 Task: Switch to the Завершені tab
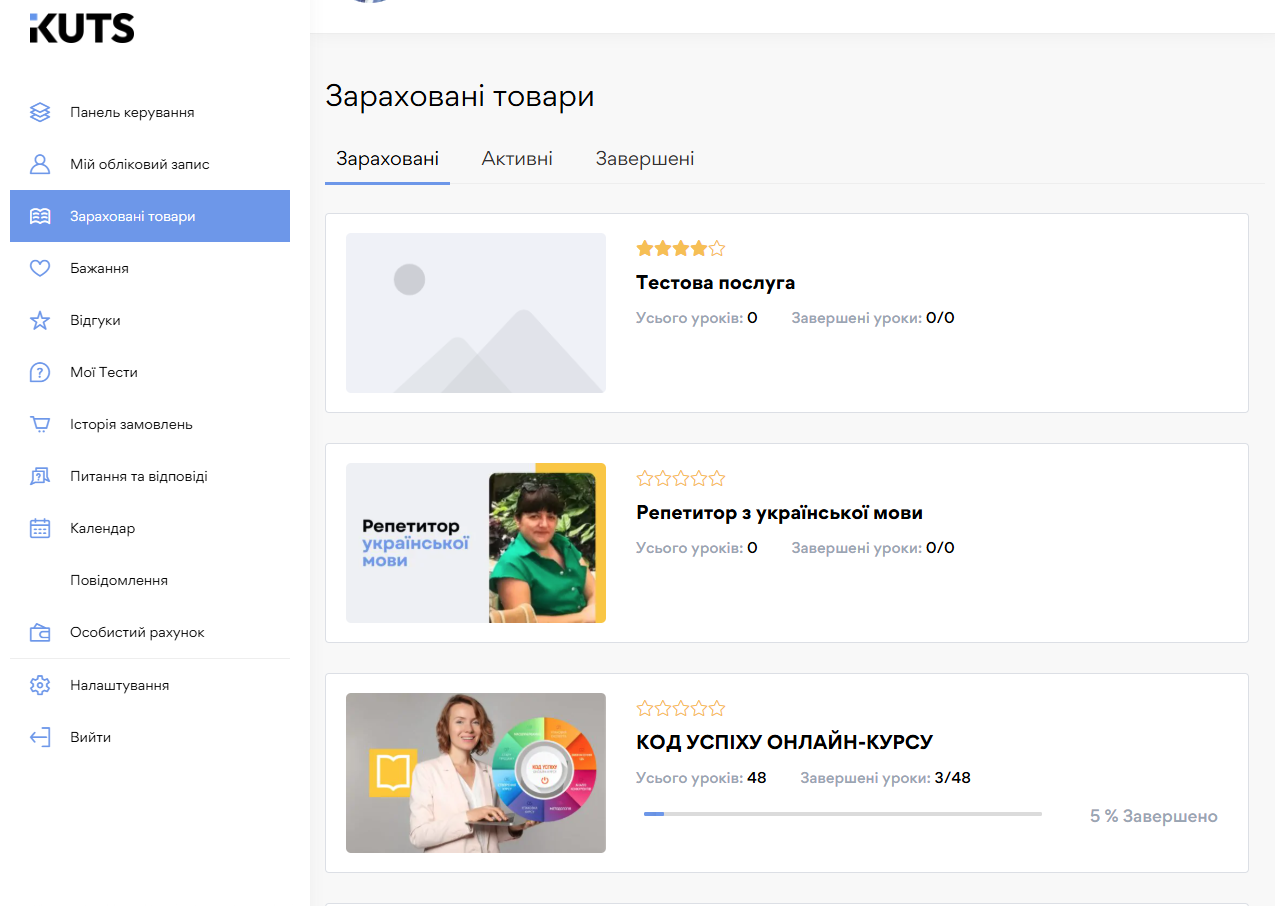coord(644,158)
